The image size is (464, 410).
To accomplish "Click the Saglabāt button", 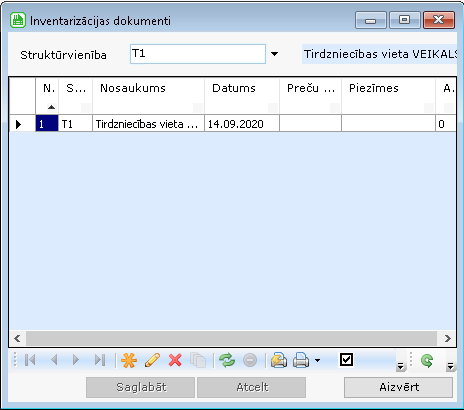I will (140, 387).
